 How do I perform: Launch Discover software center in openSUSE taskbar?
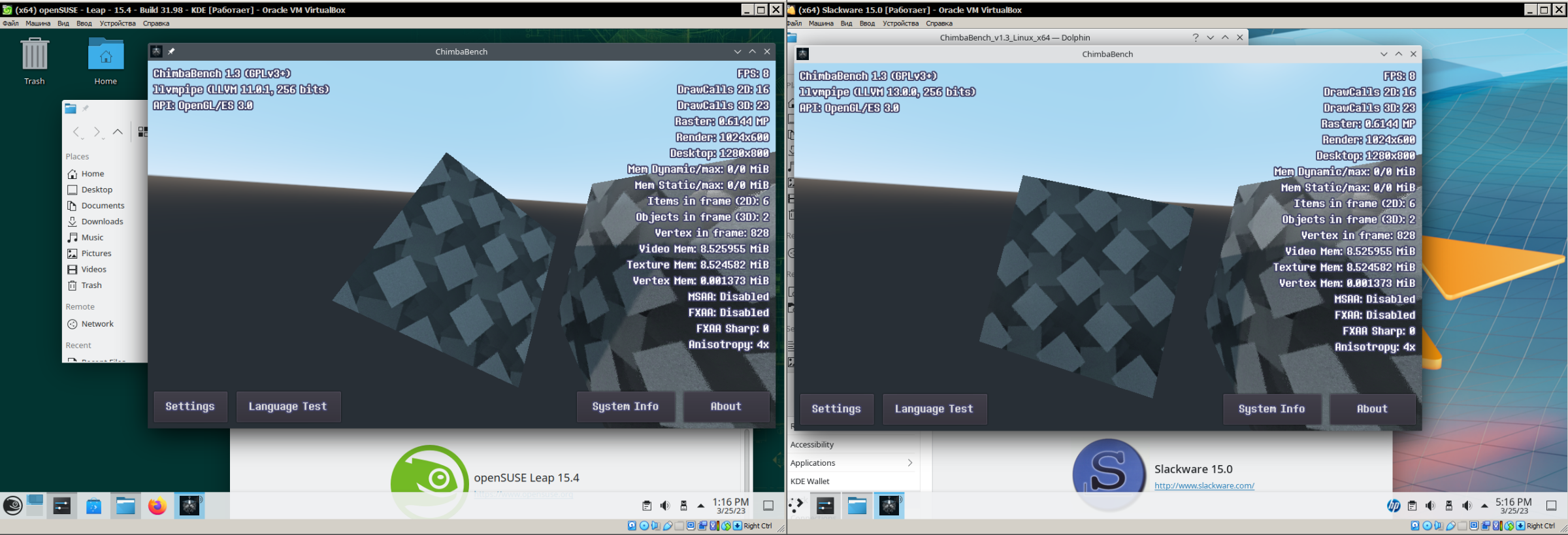(93, 506)
